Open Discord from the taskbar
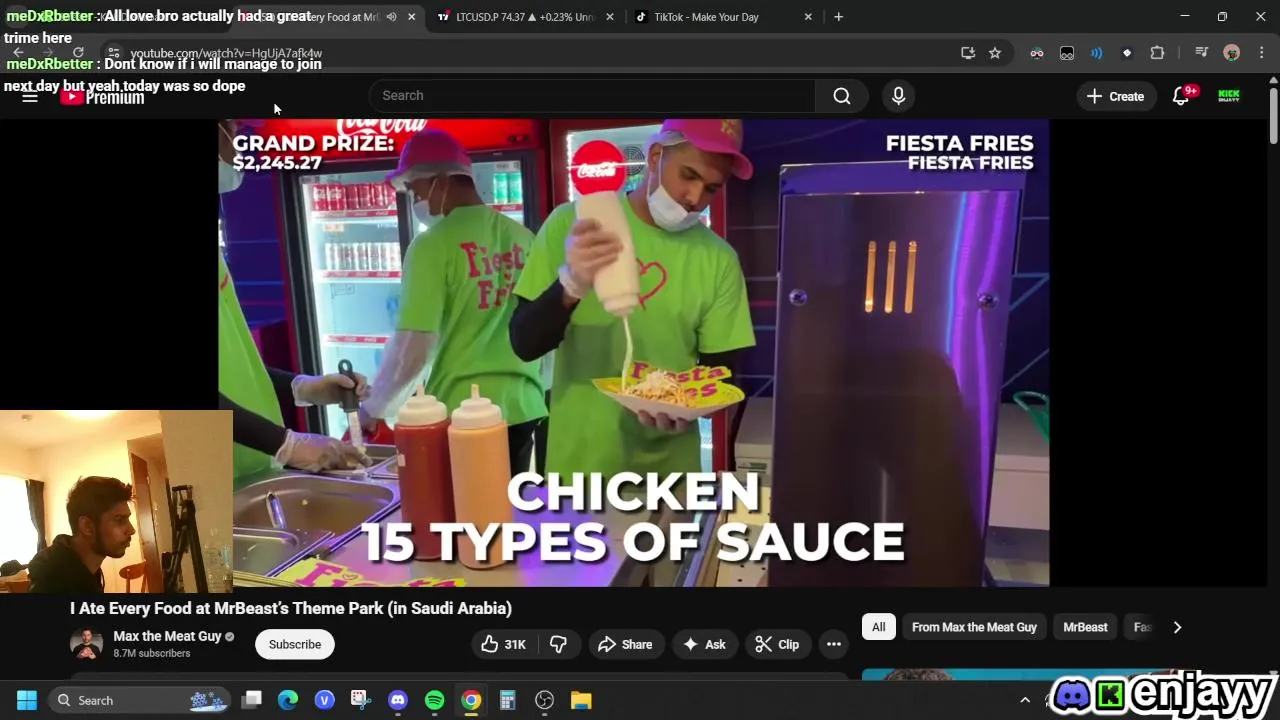 point(398,700)
